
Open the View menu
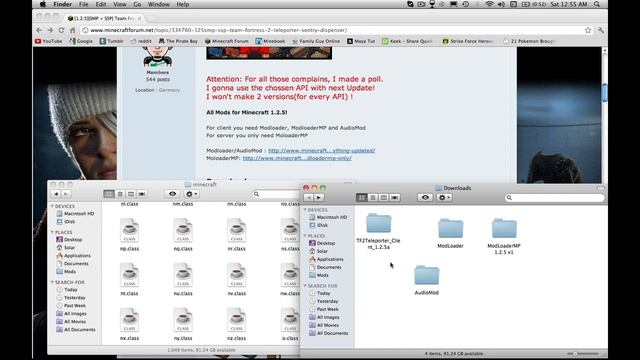pos(120,4)
